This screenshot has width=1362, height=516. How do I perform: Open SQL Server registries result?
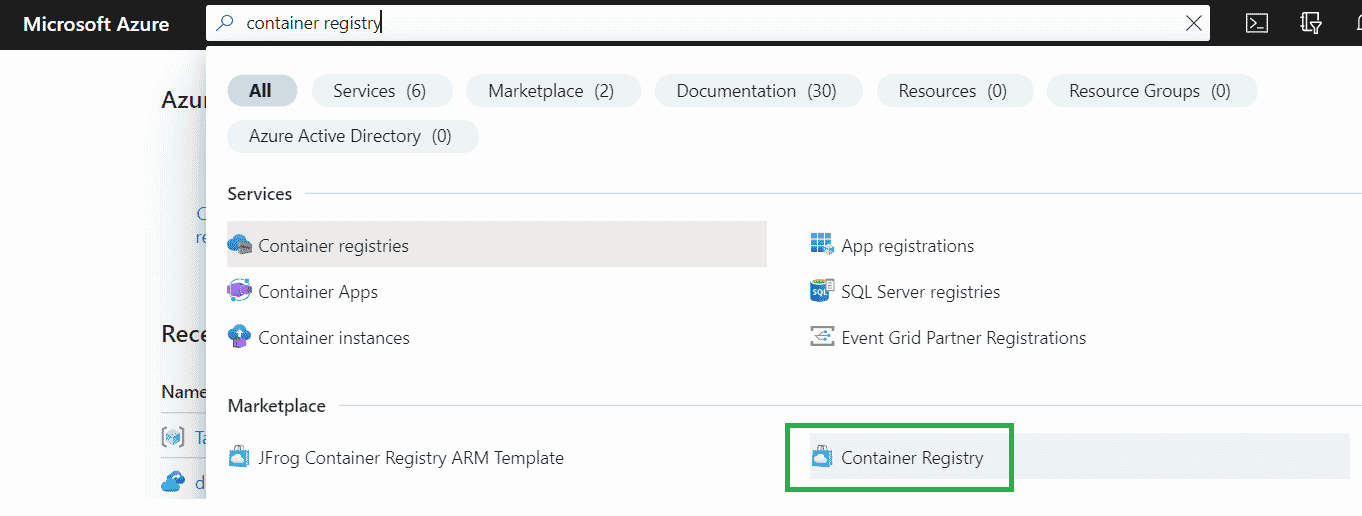(x=921, y=292)
